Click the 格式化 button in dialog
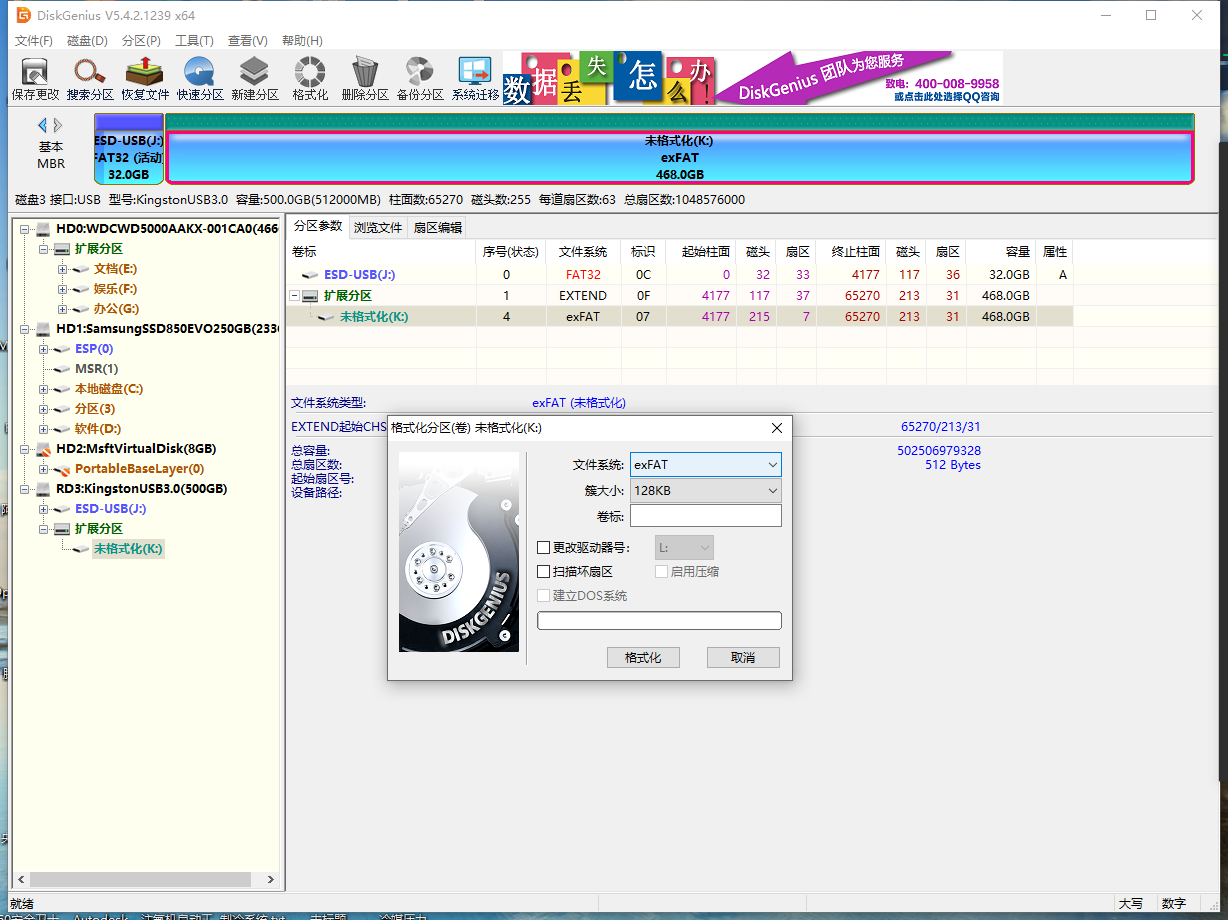Screen dimensions: 1228x920 [x=643, y=657]
